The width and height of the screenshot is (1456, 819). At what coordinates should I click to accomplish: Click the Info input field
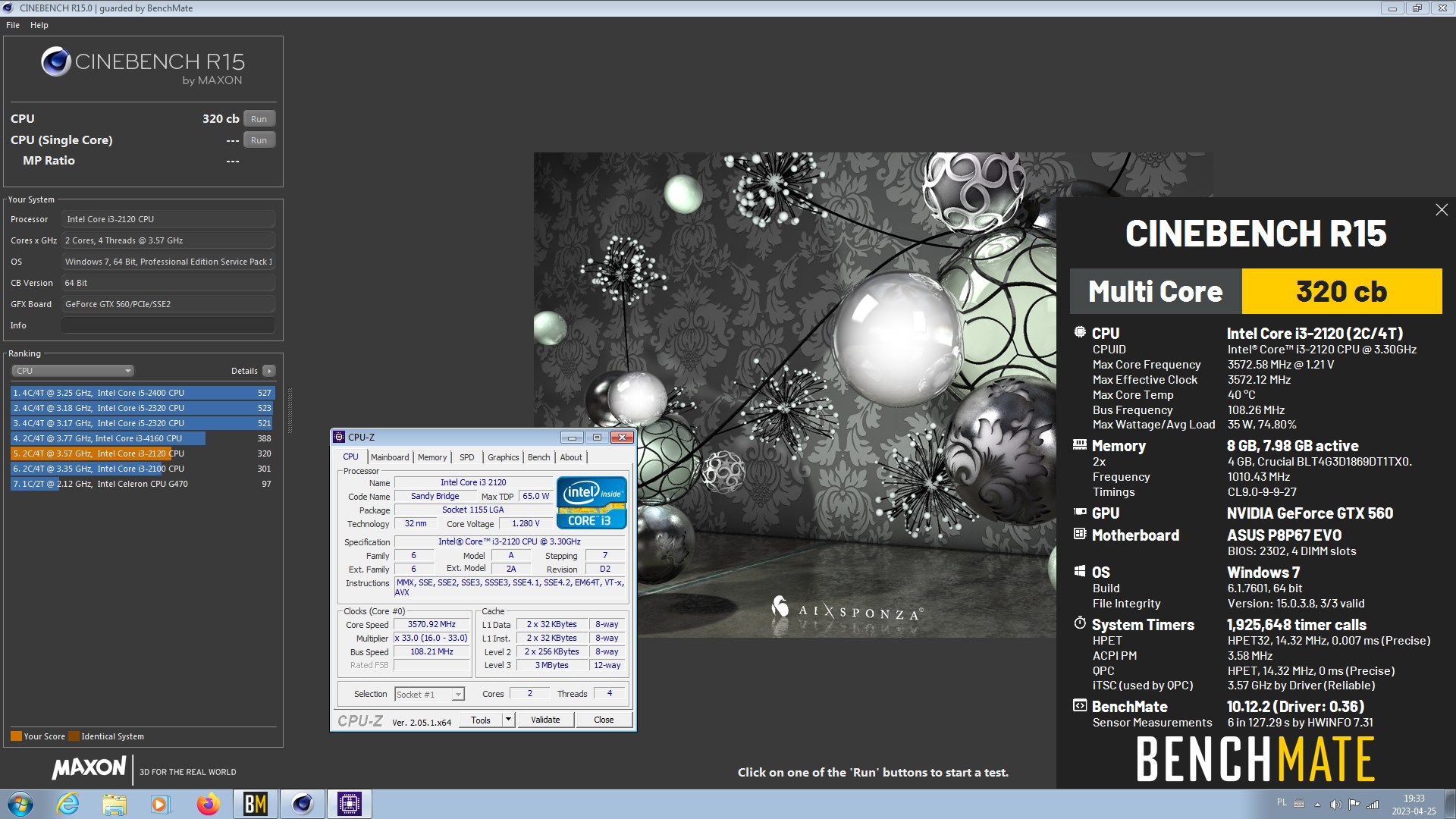coord(168,325)
